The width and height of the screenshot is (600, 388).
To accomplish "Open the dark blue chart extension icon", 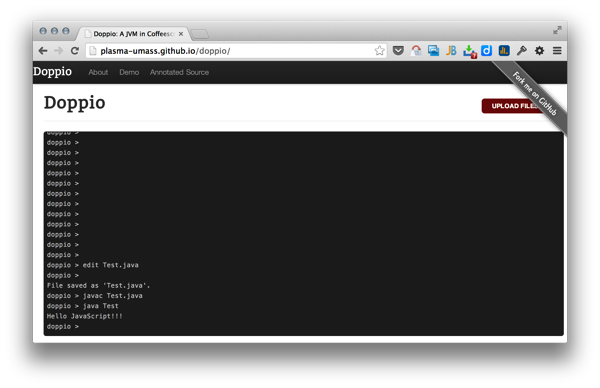I will click(x=504, y=51).
